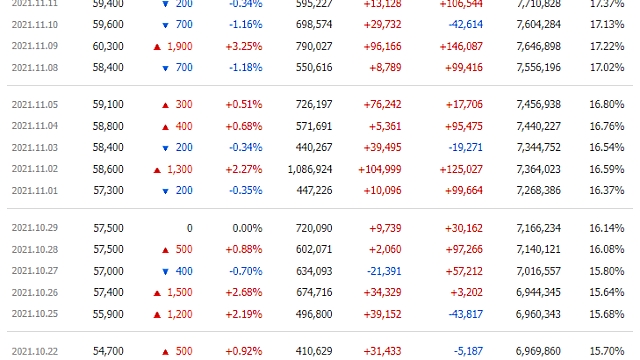Click the red up arrow on the 2021.11.09 row

coord(157,47)
